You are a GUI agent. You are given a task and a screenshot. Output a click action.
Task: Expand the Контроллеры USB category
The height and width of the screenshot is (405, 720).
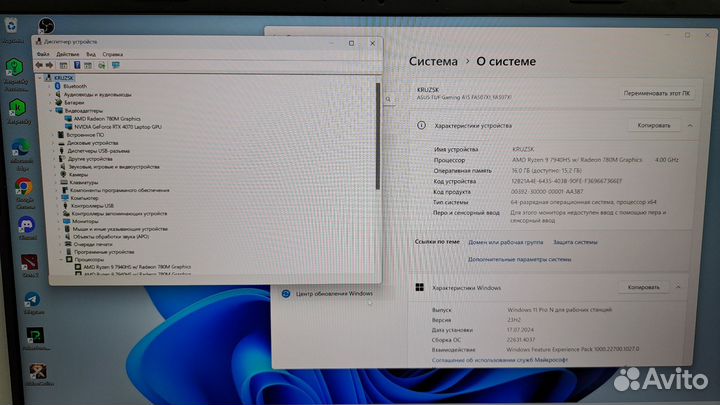pos(58,206)
